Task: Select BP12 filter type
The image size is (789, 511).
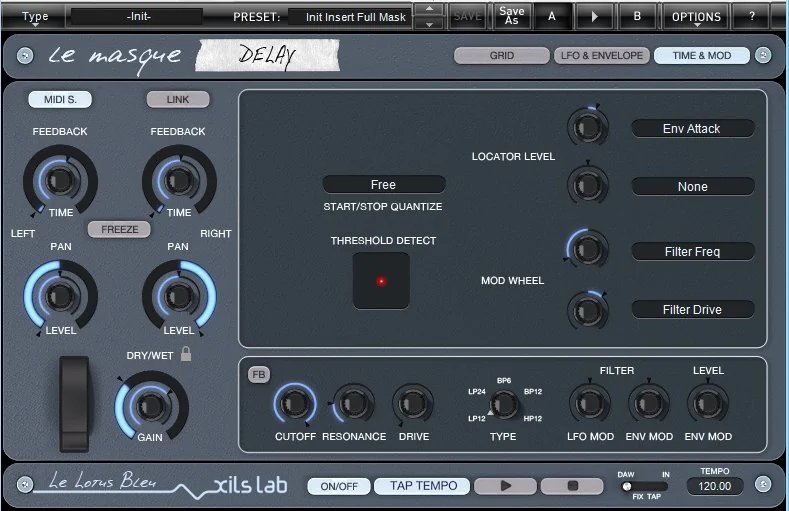Action: click(x=533, y=391)
